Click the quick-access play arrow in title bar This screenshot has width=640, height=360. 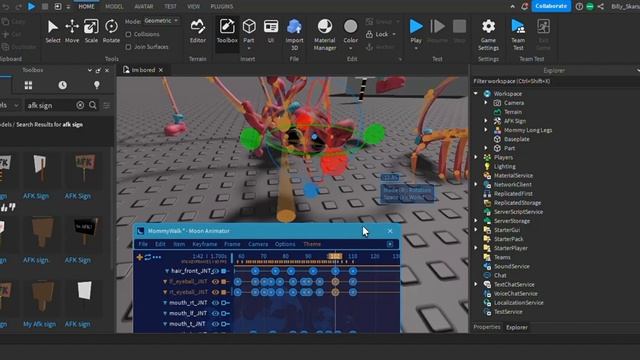[31, 6]
